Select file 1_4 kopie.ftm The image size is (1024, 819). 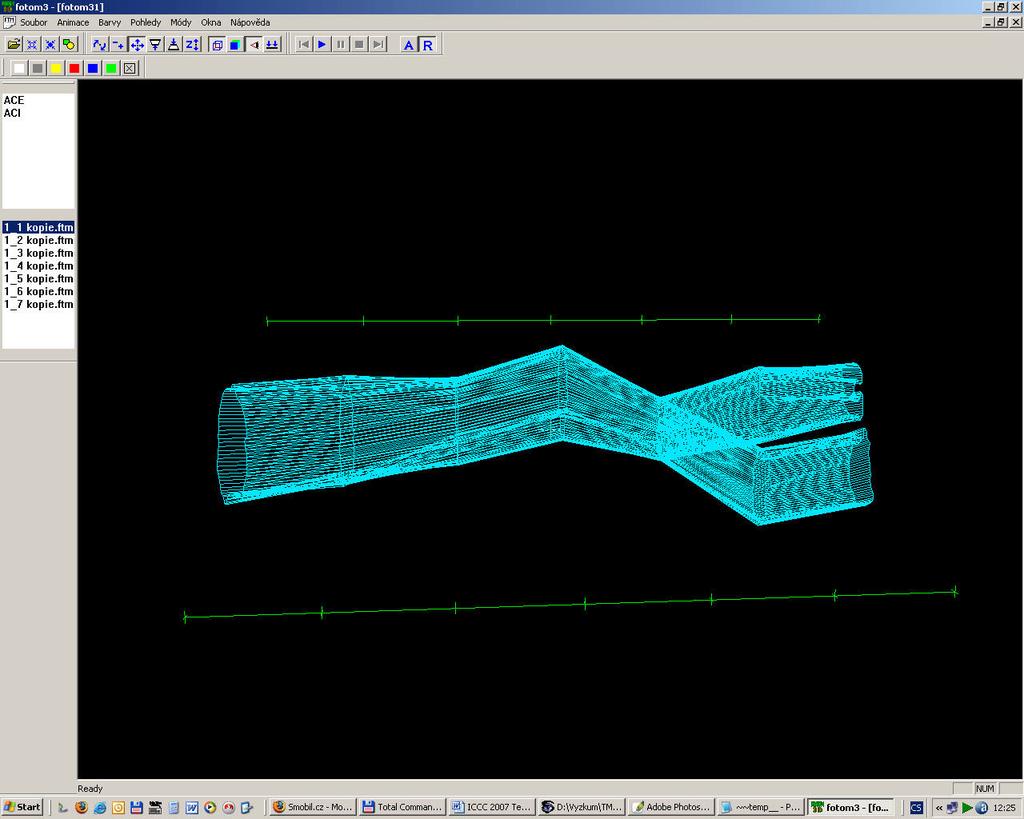[39, 266]
